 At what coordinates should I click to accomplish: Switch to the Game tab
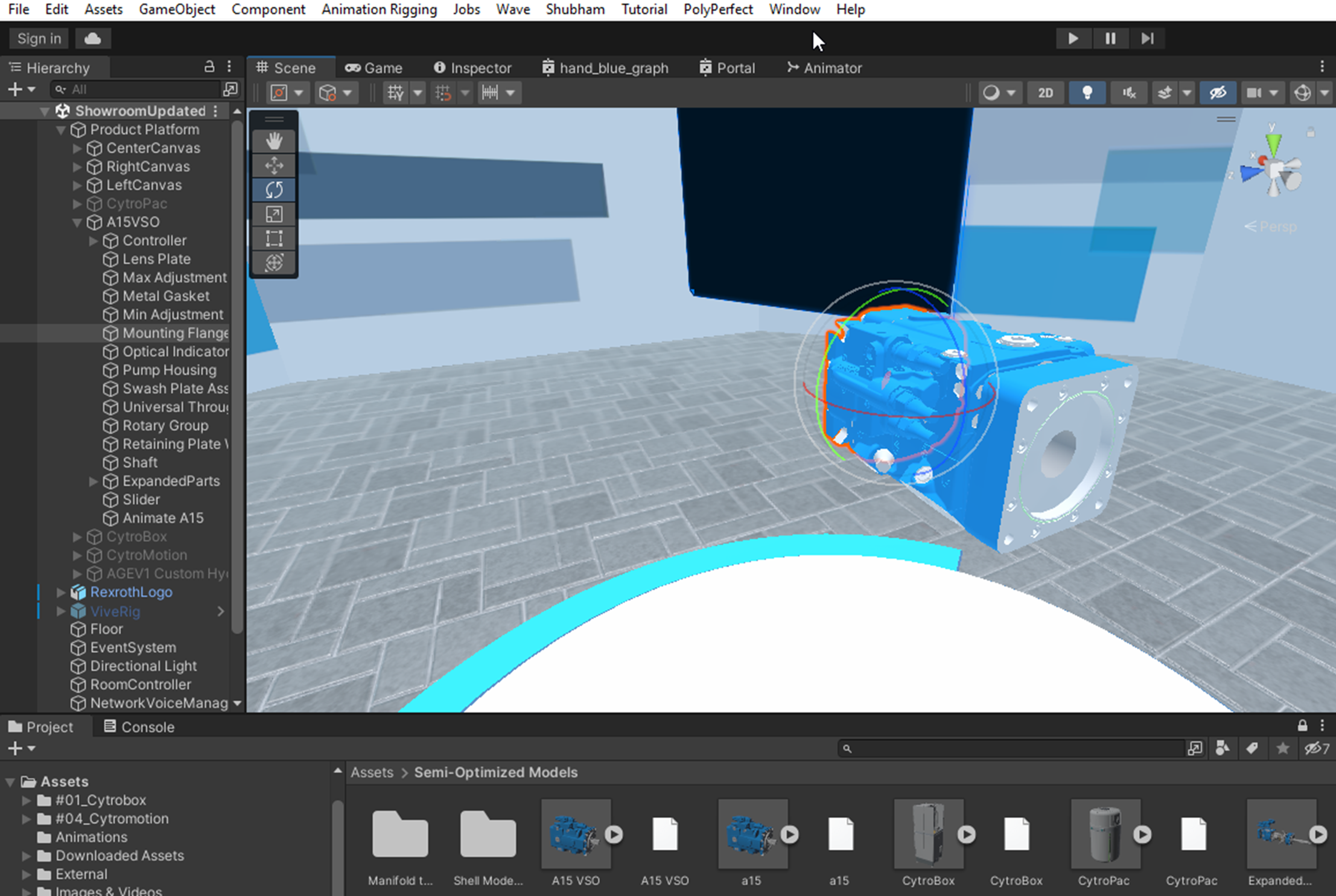tap(374, 68)
